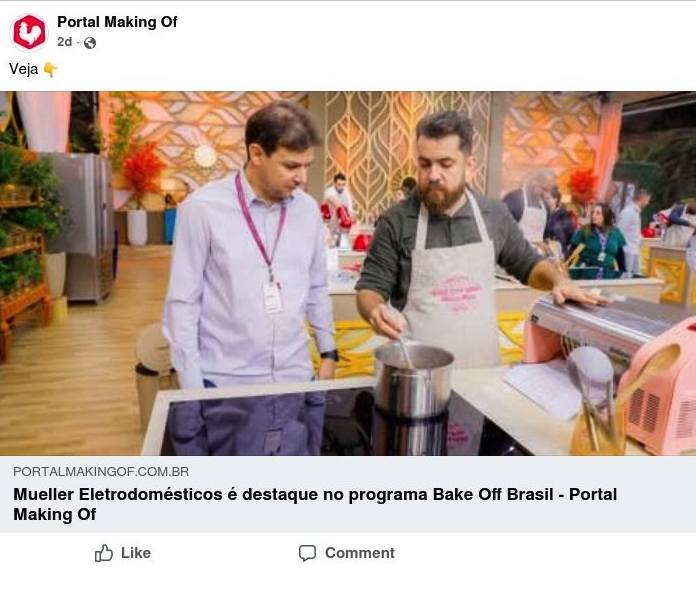Click the plant shelf in the photo
The width and height of the screenshot is (696, 599).
click(24, 249)
